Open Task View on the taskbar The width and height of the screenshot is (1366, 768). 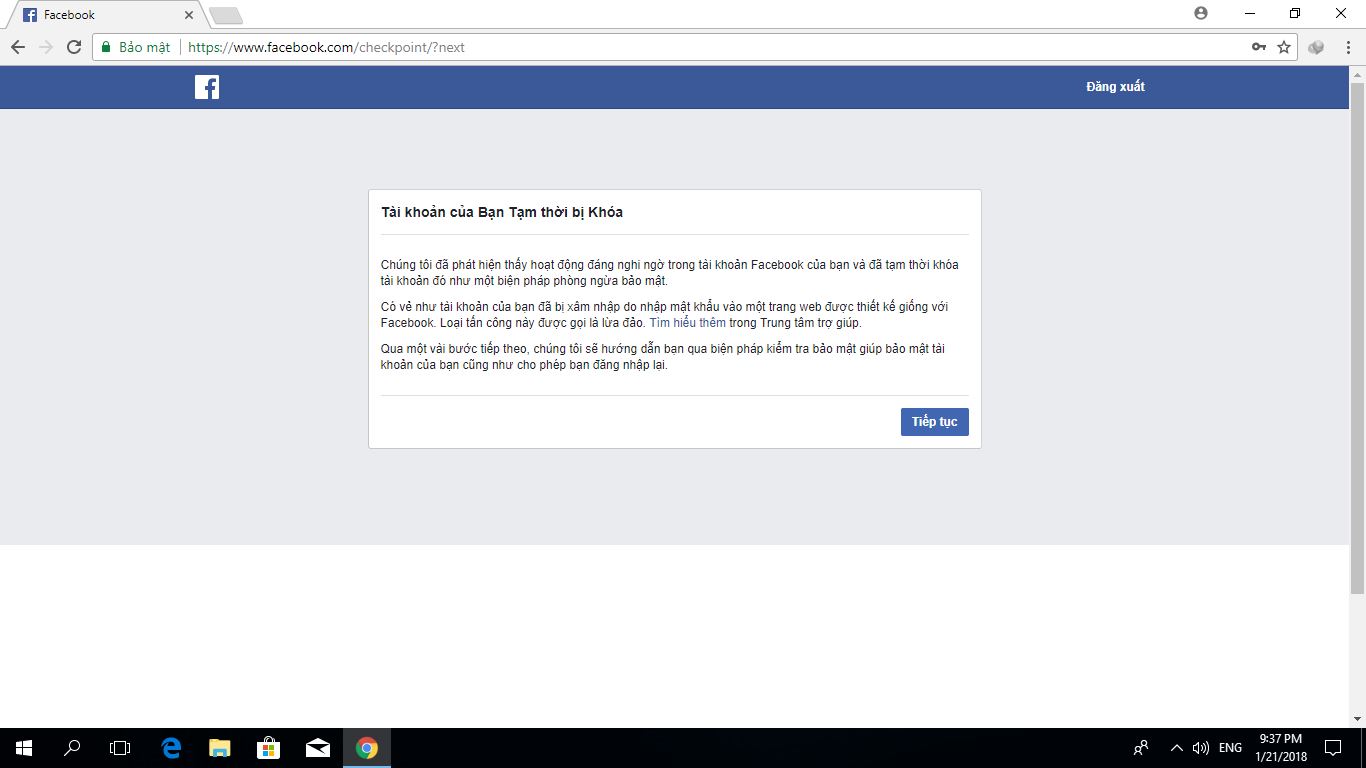120,748
